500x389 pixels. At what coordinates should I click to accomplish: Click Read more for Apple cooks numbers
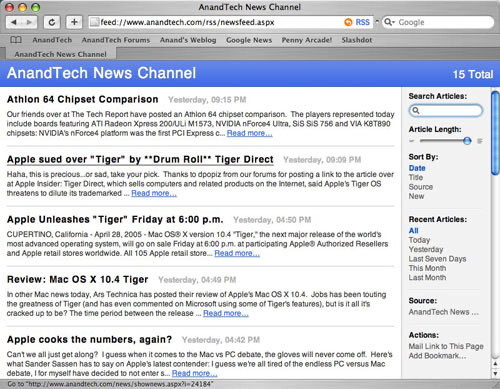194,373
